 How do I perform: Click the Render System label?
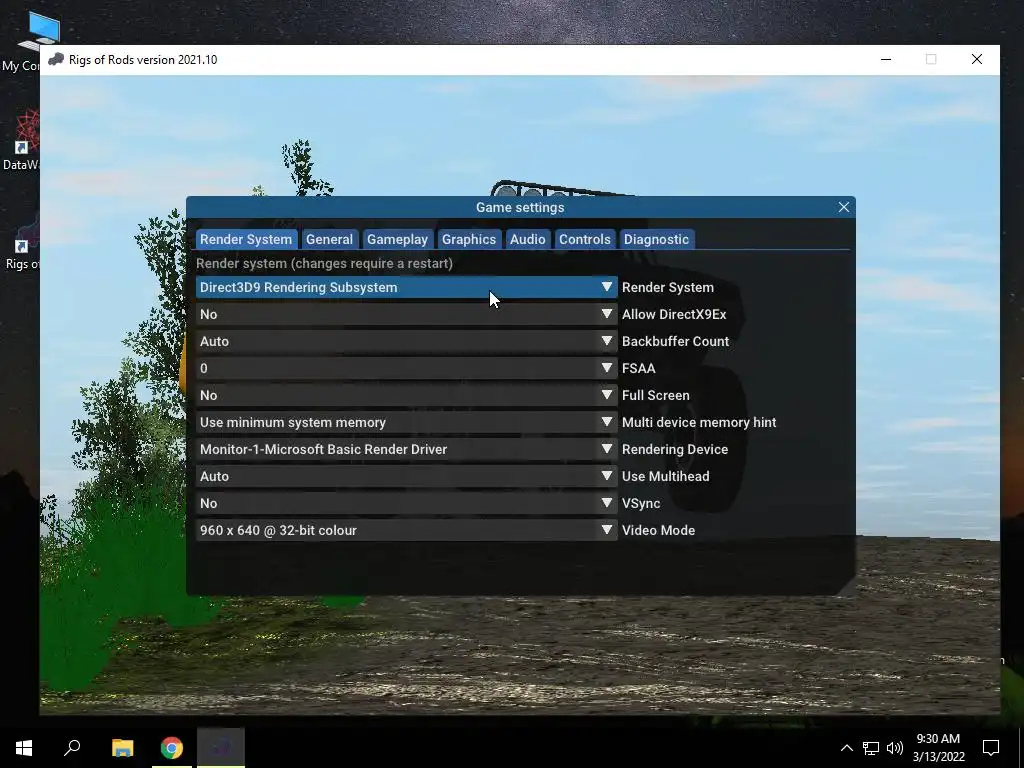coord(667,287)
